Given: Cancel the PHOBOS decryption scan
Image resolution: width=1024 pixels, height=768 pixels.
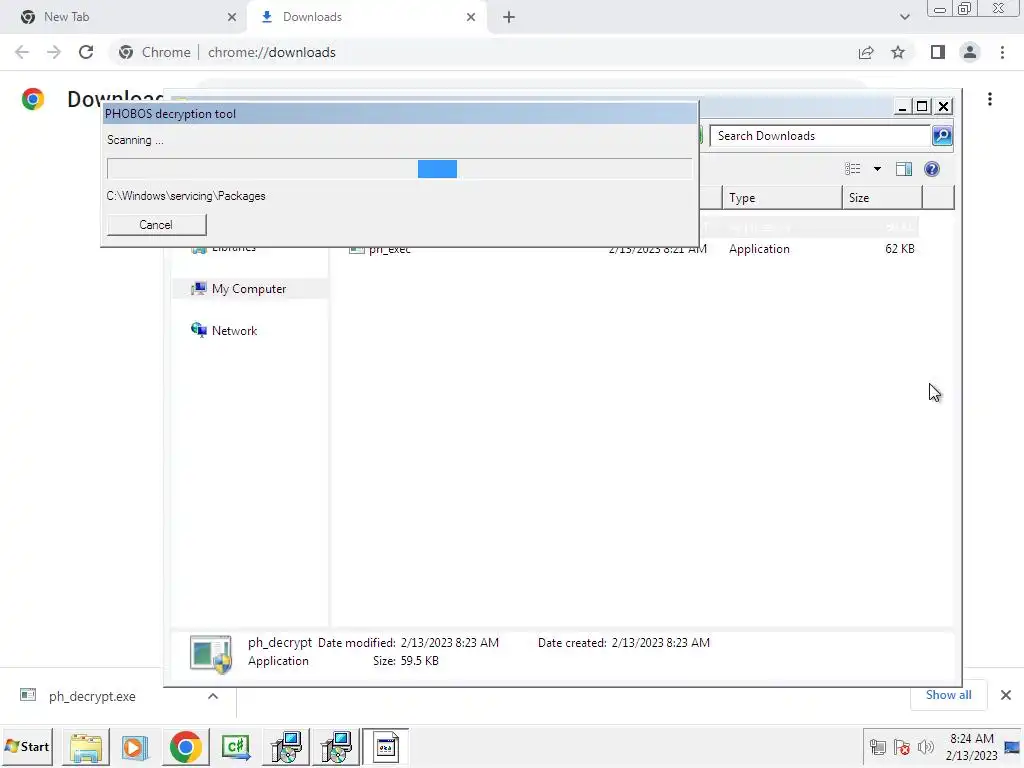Looking at the screenshot, I should [156, 225].
